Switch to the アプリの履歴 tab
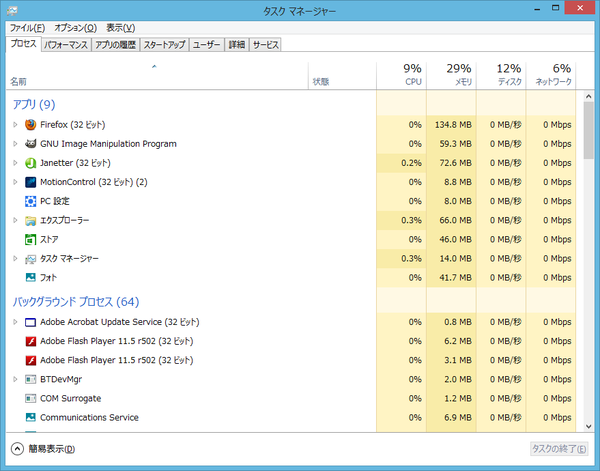This screenshot has width=600, height=471. (x=116, y=45)
